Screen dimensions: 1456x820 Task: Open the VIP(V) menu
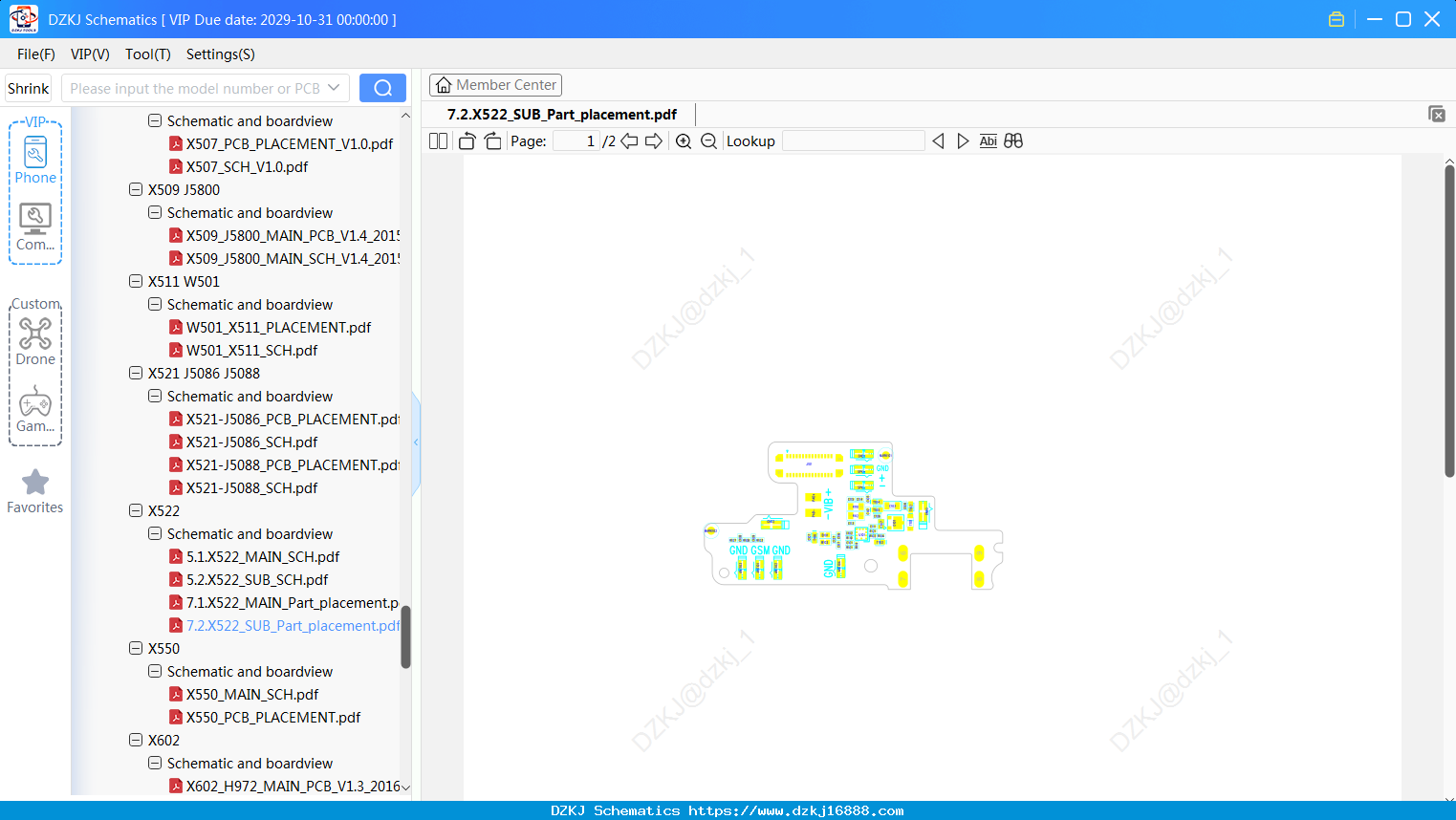[x=90, y=54]
